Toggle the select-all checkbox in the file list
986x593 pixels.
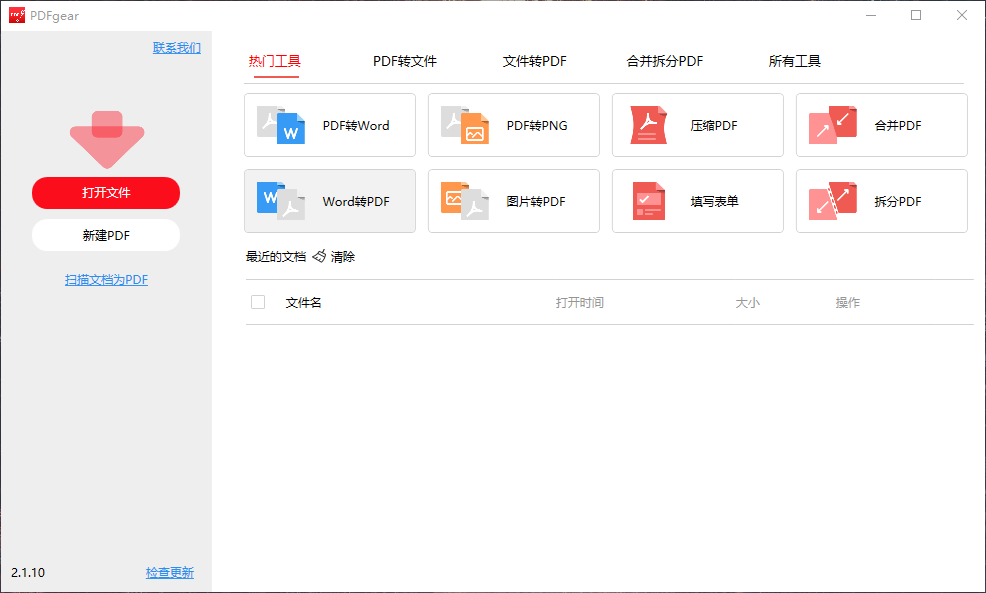tap(257, 302)
